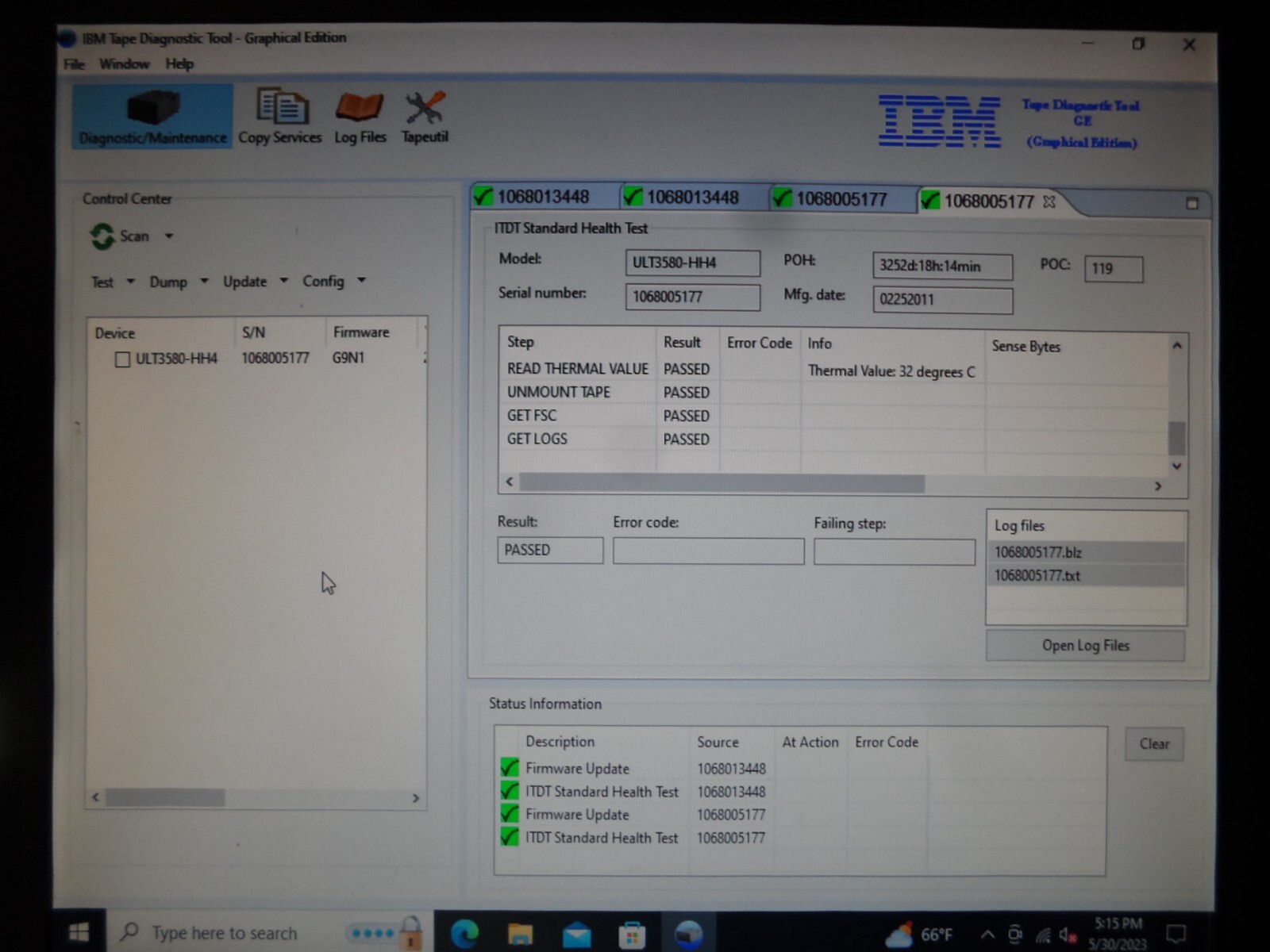This screenshot has height=952, width=1270.
Task: Close the active 1068005177 tab
Action: coord(1049,202)
